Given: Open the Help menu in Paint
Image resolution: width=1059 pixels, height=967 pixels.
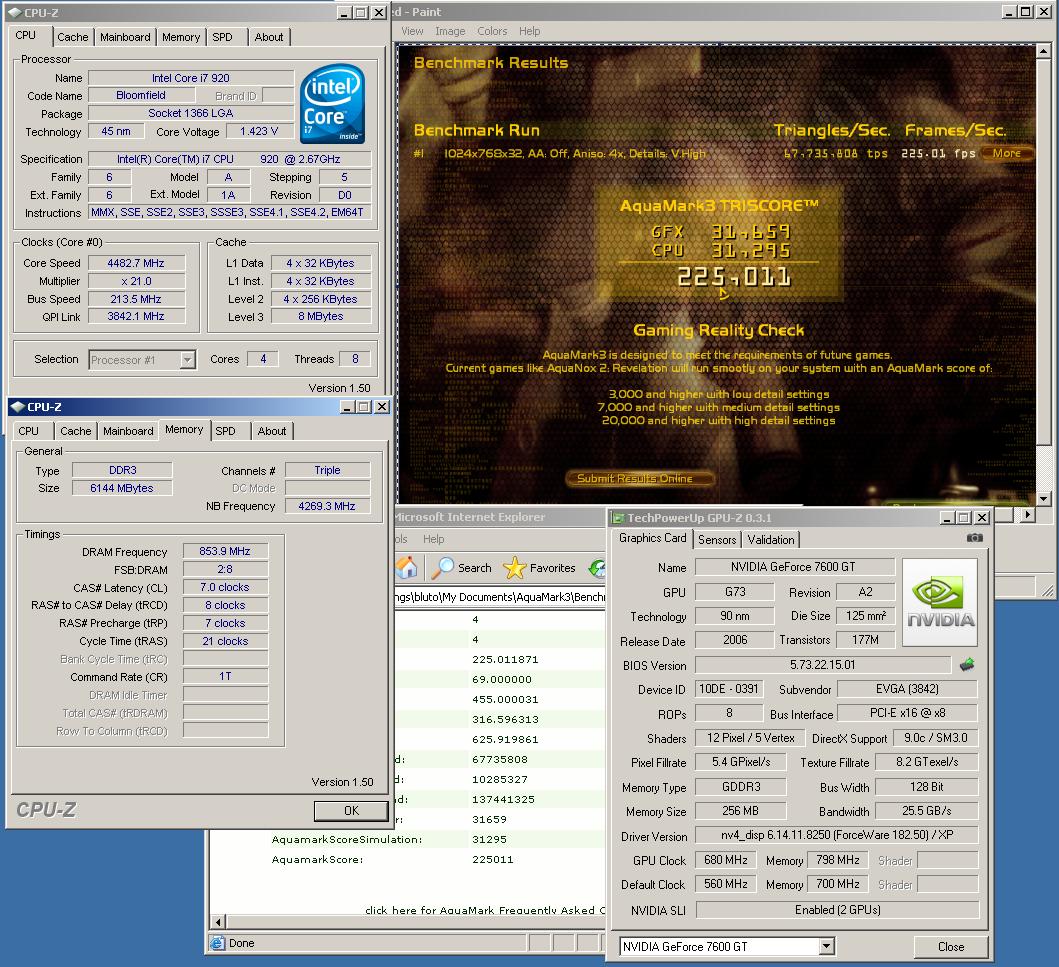Looking at the screenshot, I should (x=530, y=31).
